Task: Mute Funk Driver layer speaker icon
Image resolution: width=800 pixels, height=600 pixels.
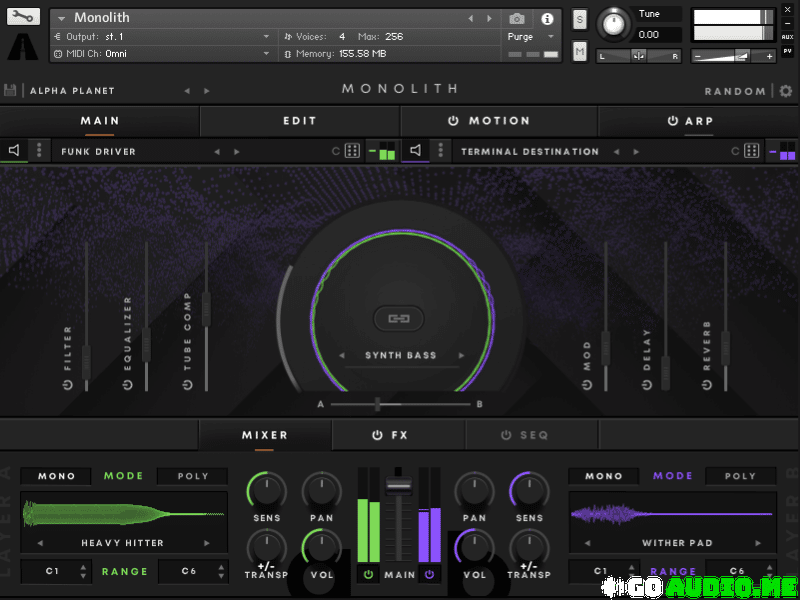Action: (x=15, y=151)
